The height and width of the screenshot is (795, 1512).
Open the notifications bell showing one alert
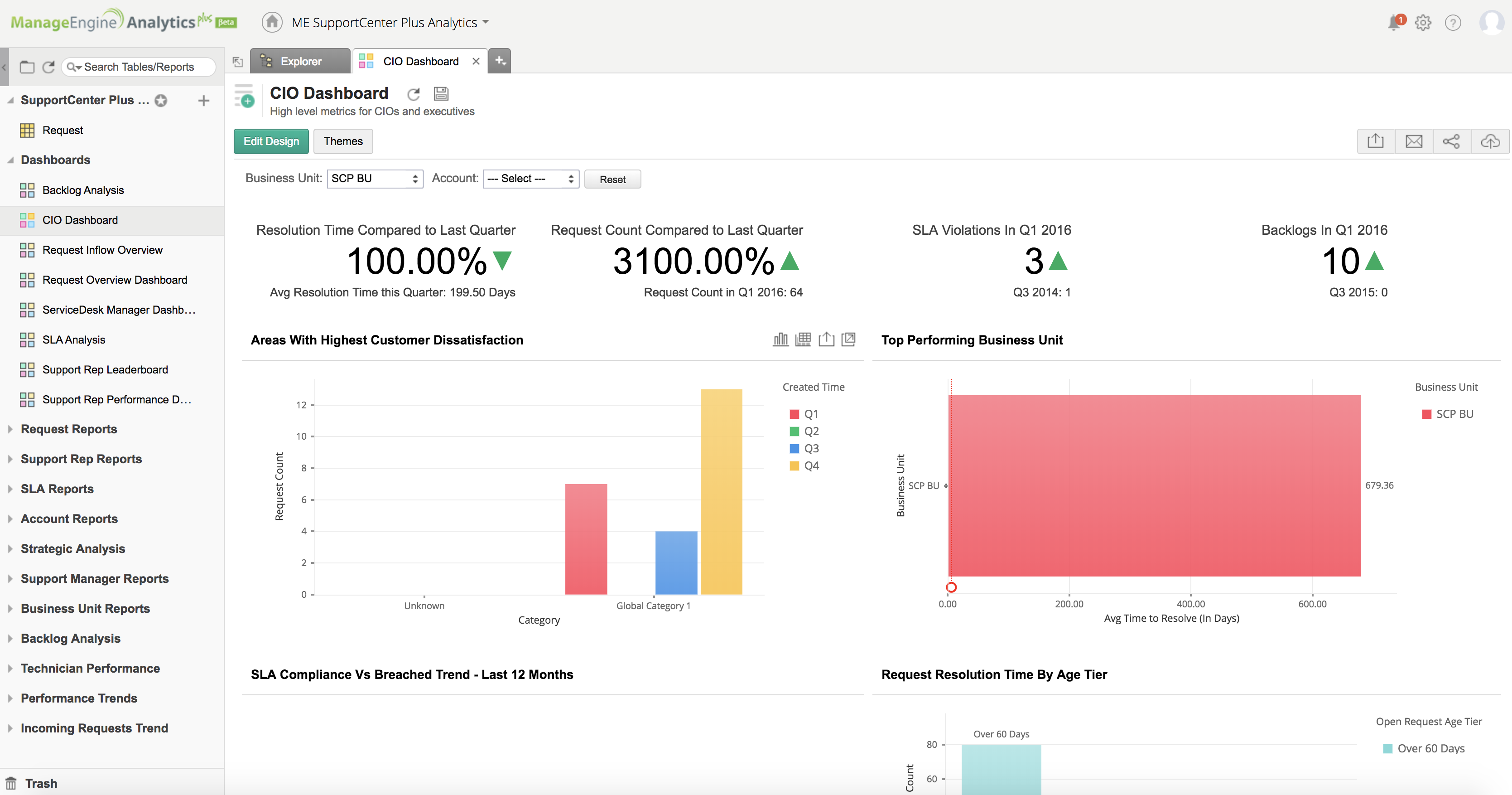click(1395, 22)
